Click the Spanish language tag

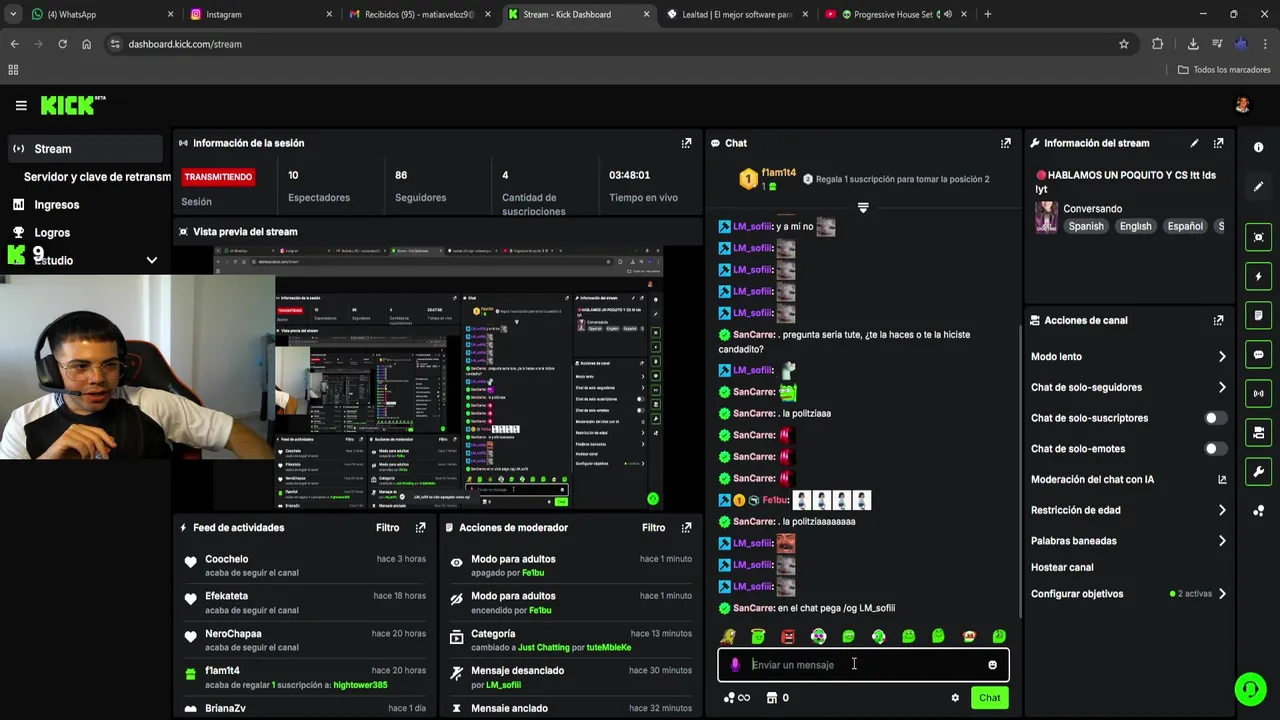[x=1086, y=226]
